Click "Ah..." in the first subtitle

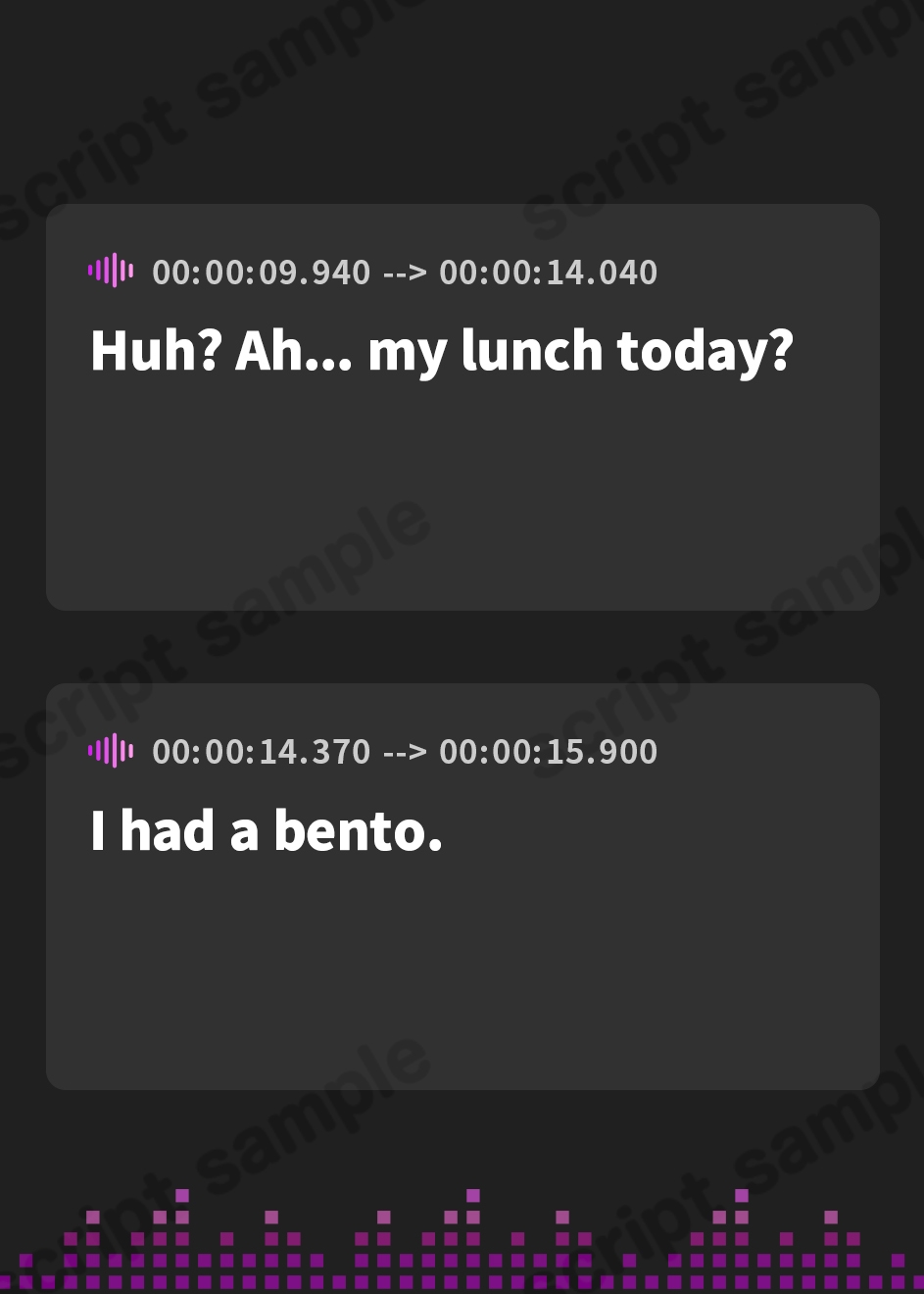[294, 351]
